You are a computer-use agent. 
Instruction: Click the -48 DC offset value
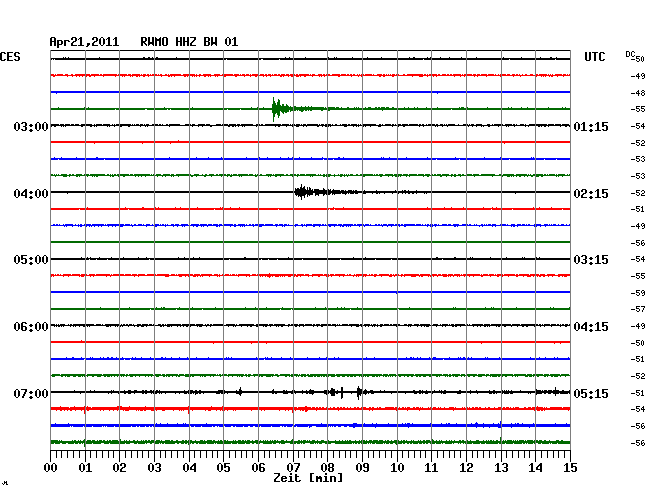click(638, 93)
